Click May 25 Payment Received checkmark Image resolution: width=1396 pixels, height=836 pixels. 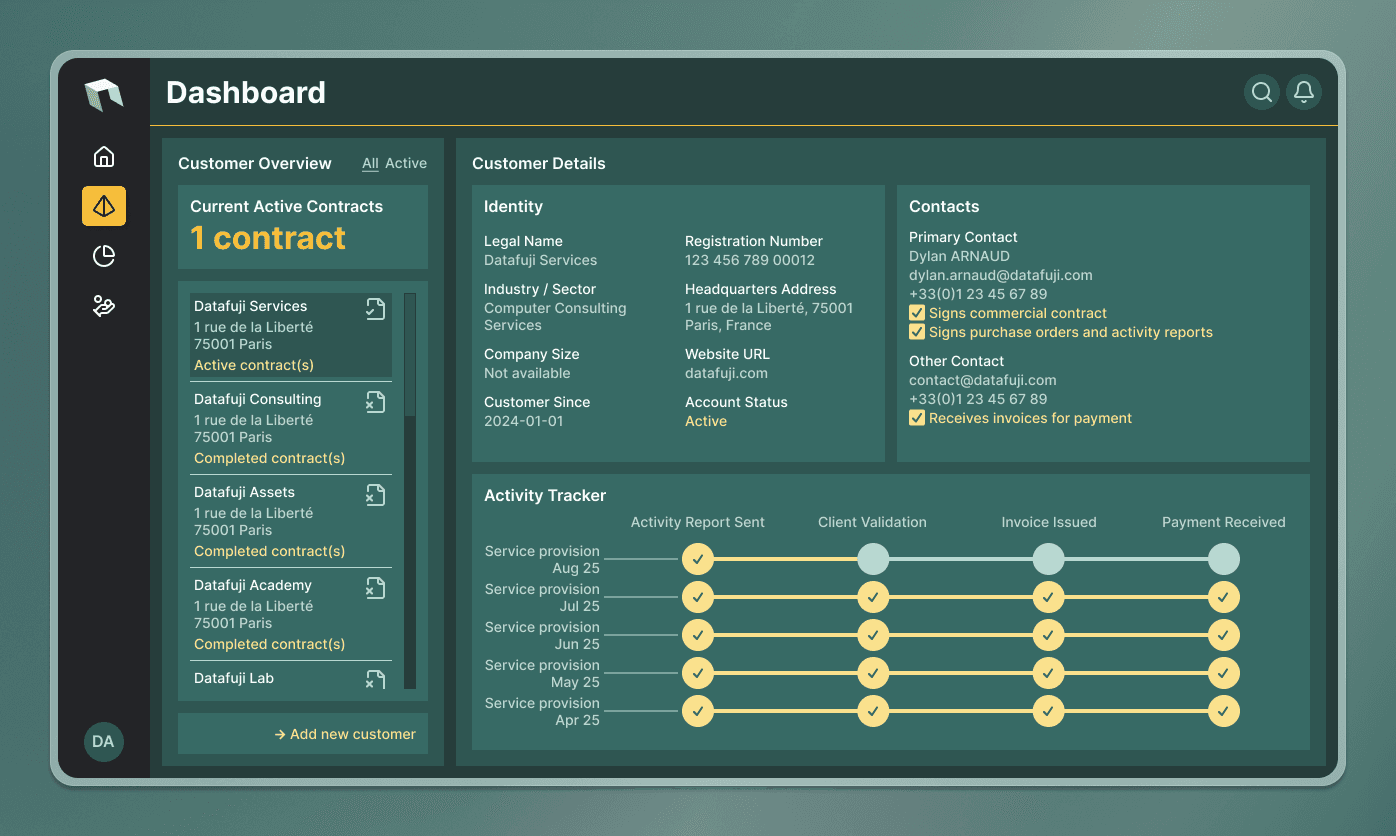pyautogui.click(x=1224, y=673)
